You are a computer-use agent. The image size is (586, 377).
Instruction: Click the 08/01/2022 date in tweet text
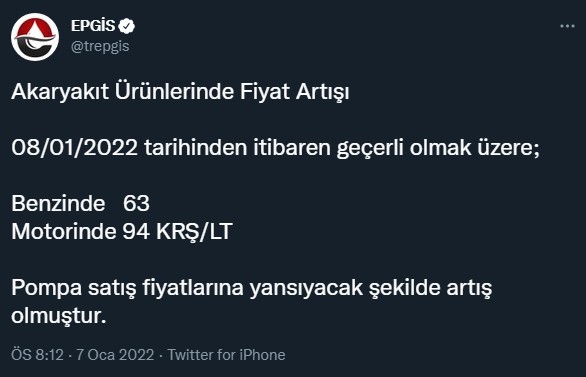(75, 148)
